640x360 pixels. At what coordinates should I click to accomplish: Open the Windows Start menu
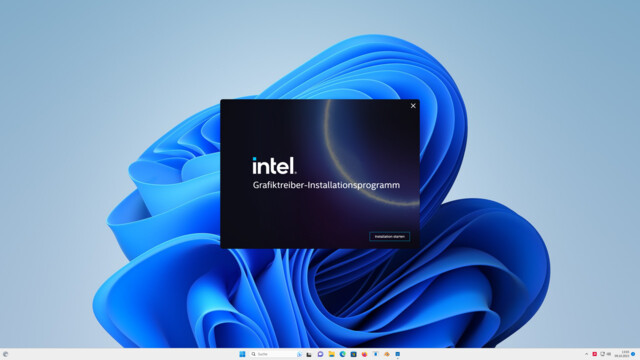242,354
